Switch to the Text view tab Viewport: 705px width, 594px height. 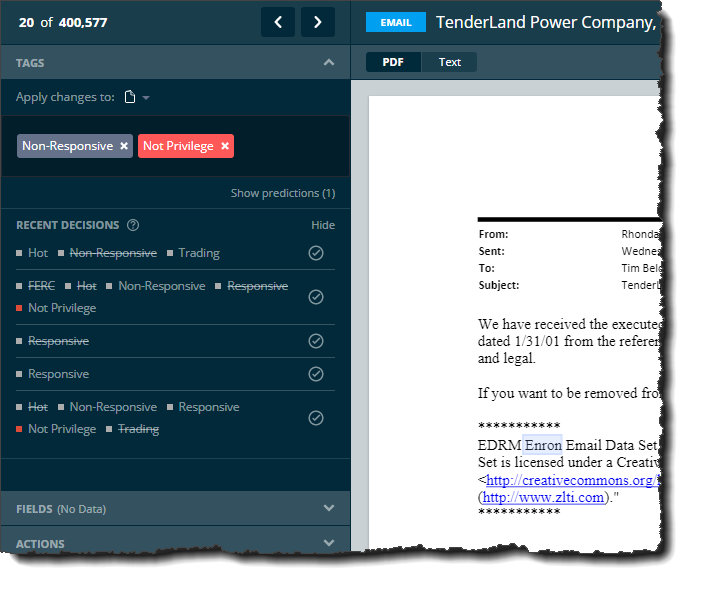[449, 62]
